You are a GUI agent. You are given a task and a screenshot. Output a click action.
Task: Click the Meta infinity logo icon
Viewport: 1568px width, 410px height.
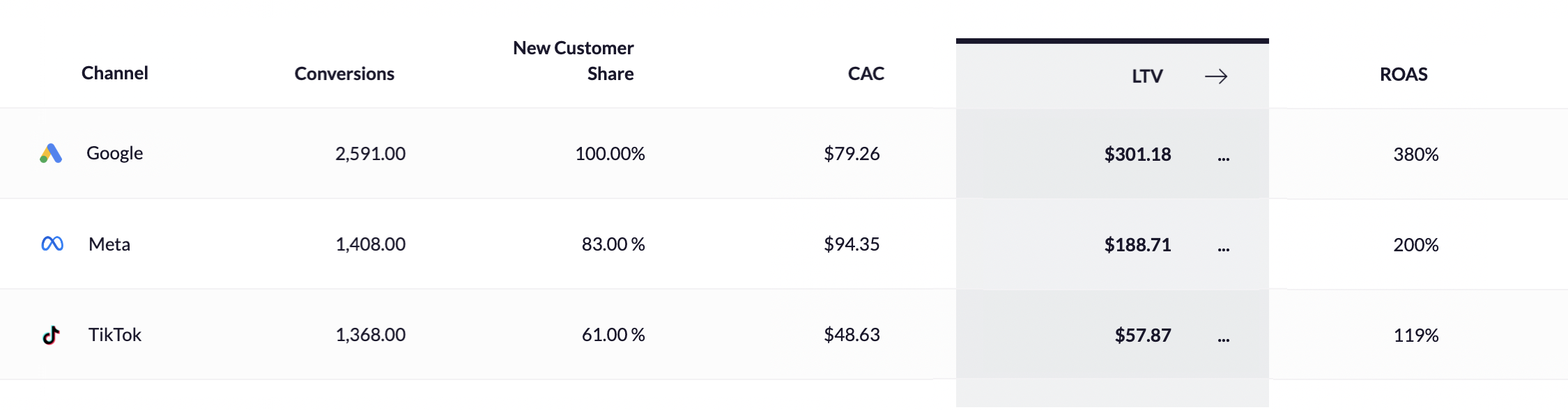tap(52, 244)
